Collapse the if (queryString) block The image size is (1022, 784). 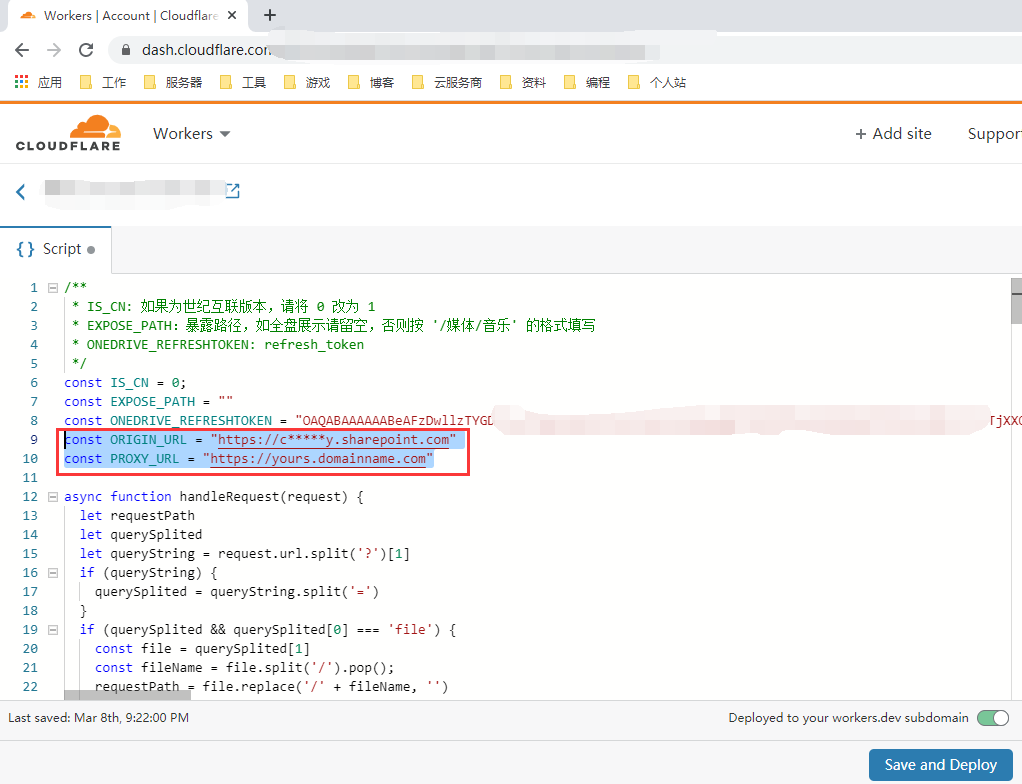point(53,573)
